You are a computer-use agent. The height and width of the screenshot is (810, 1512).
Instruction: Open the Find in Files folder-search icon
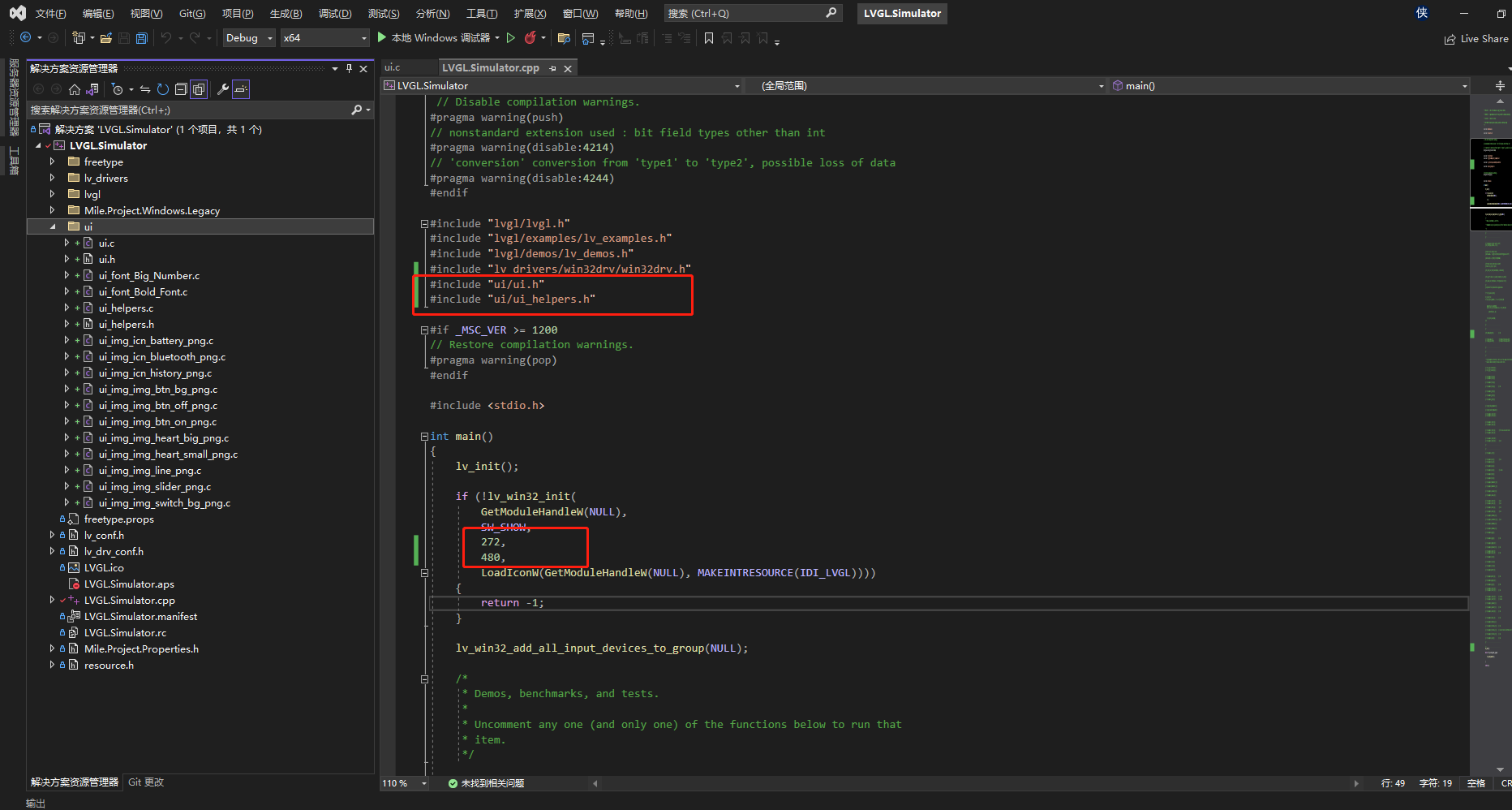click(565, 37)
